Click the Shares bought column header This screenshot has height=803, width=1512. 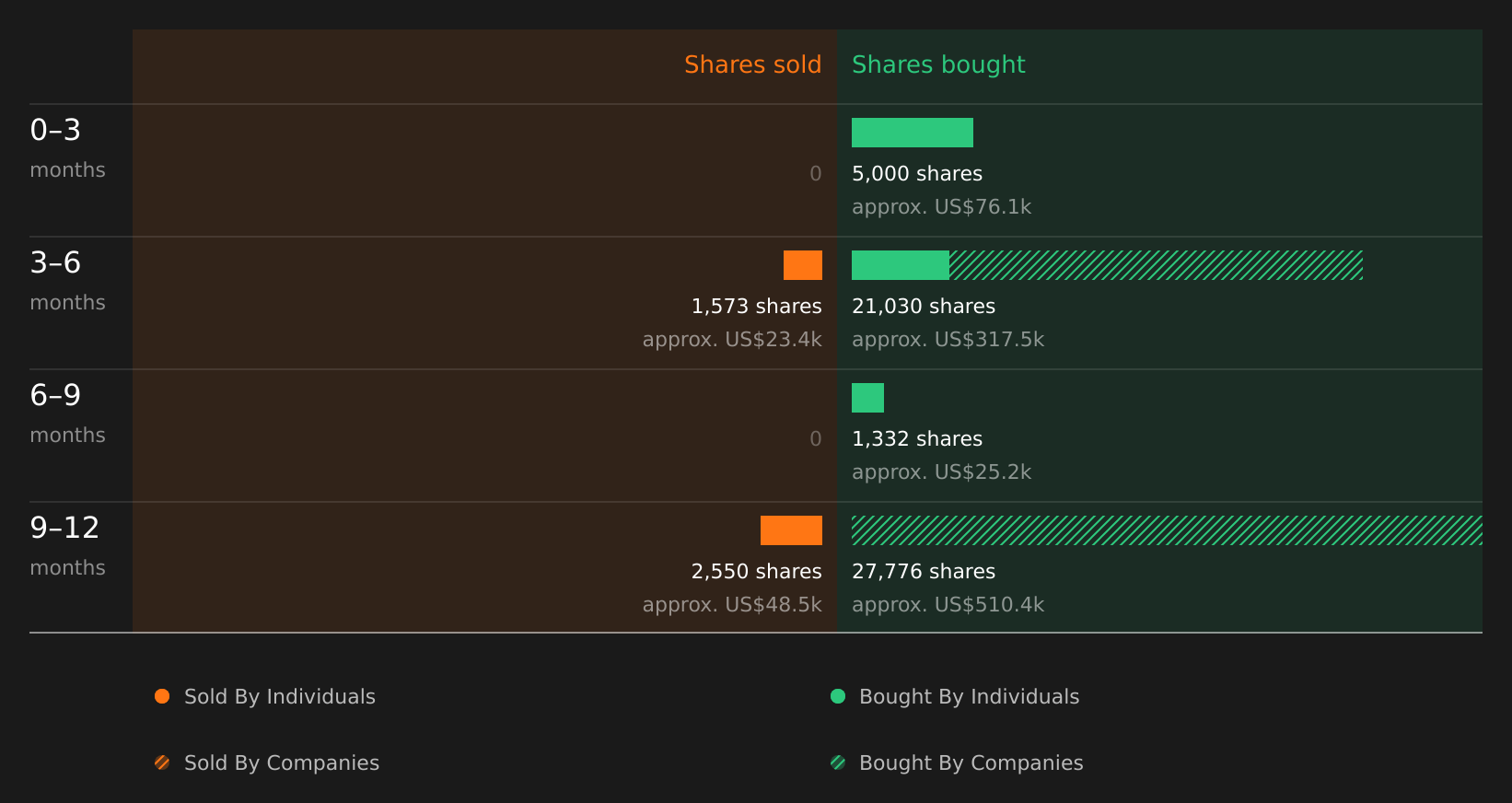[x=938, y=64]
